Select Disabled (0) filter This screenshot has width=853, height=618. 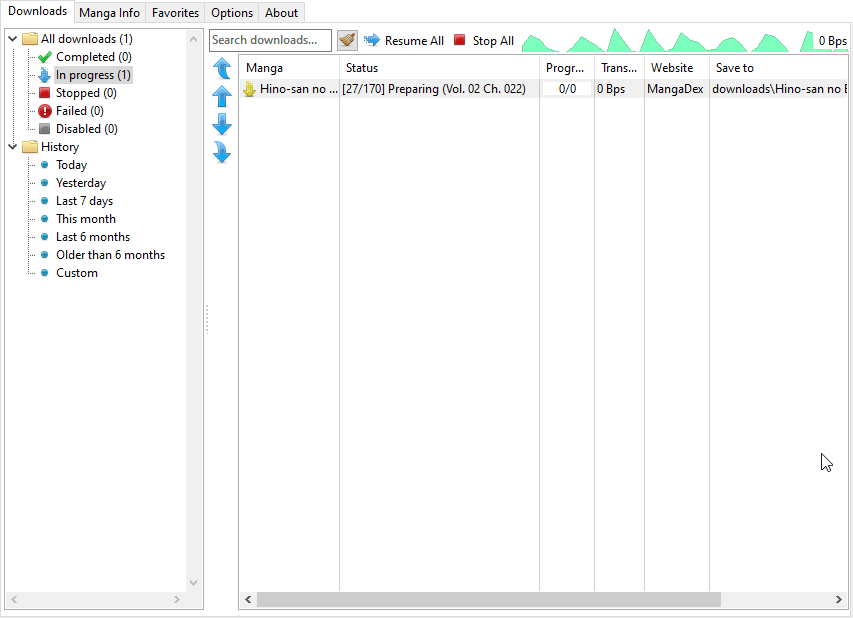86,128
